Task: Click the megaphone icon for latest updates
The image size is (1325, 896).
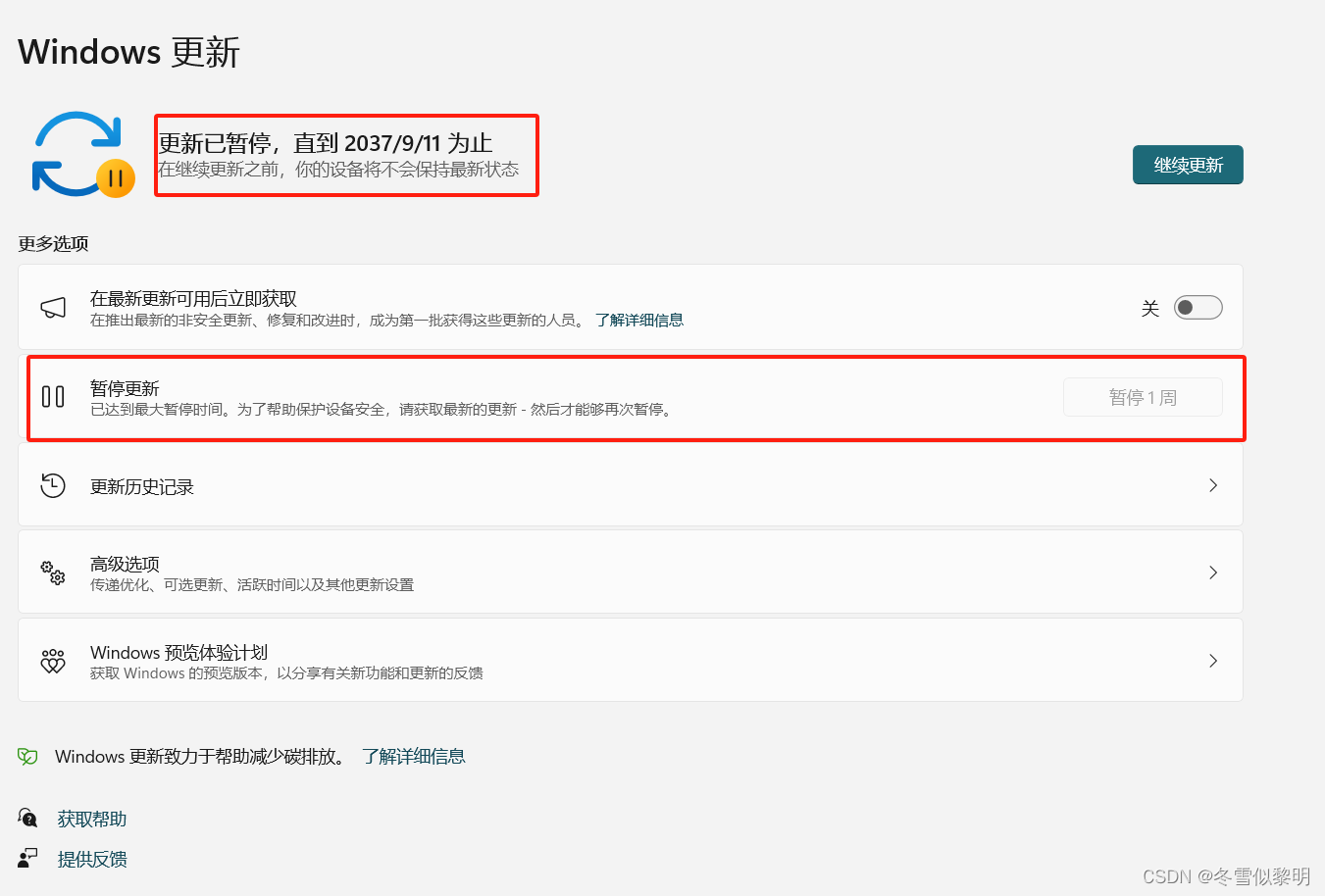Action: pyautogui.click(x=53, y=308)
